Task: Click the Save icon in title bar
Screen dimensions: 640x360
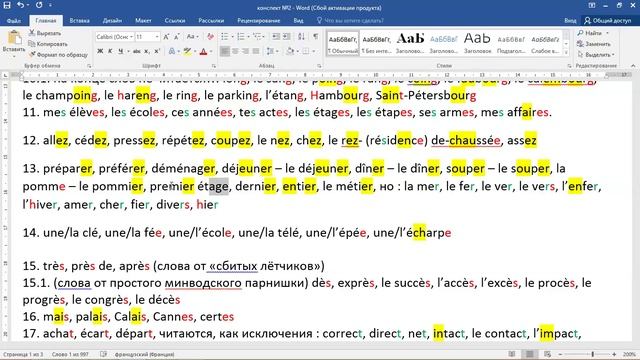Action: [x=7, y=5]
